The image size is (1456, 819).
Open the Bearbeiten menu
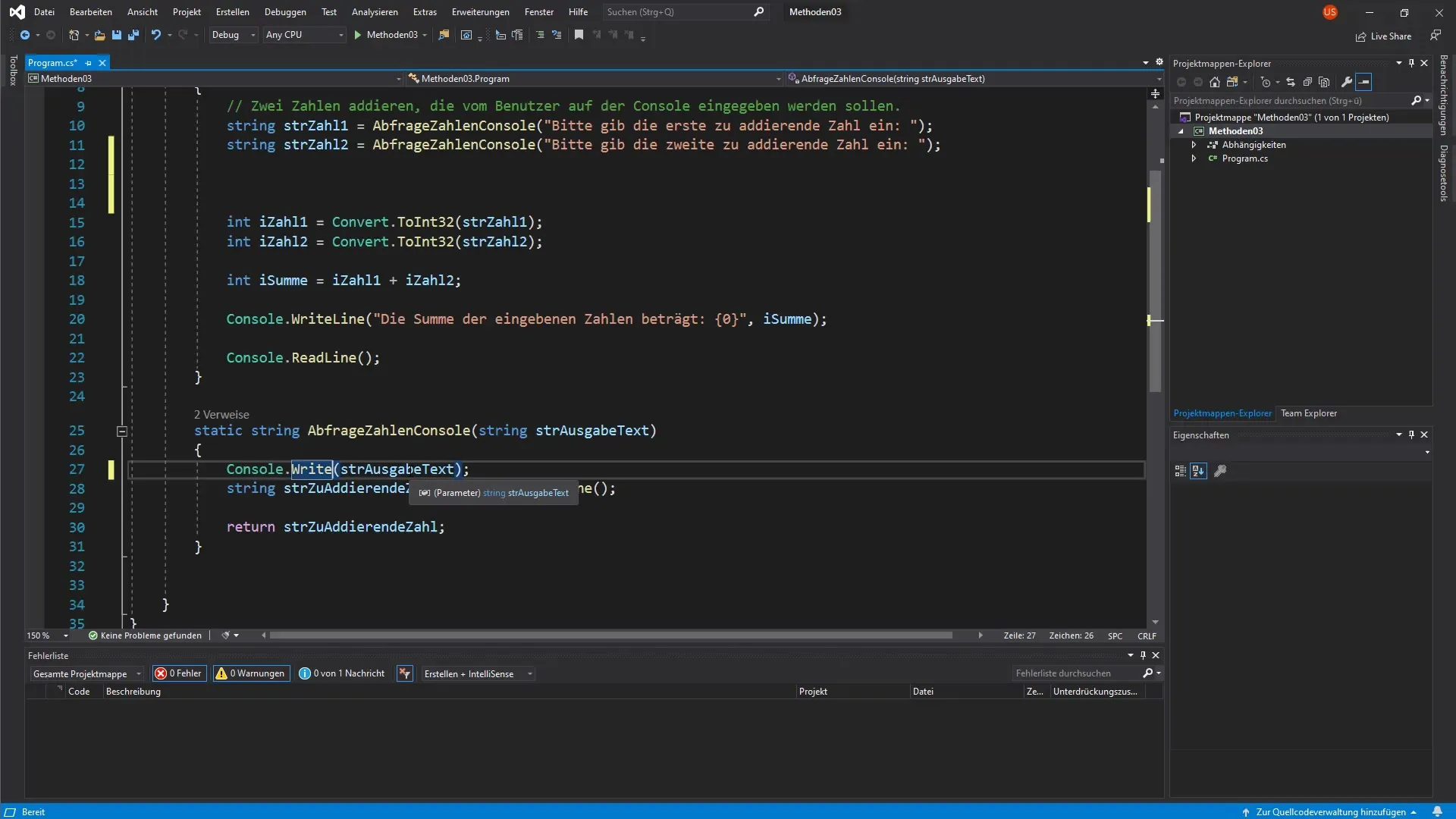coord(91,12)
